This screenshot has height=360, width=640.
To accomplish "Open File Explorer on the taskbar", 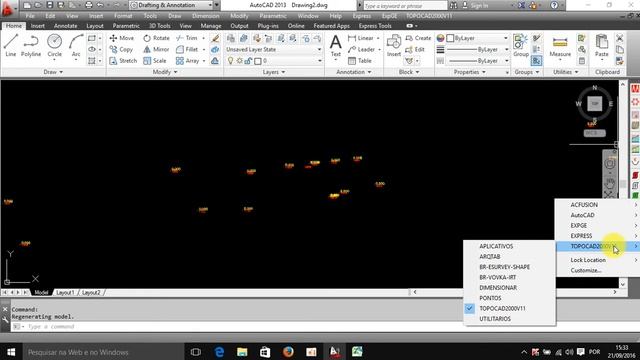I will [x=242, y=352].
